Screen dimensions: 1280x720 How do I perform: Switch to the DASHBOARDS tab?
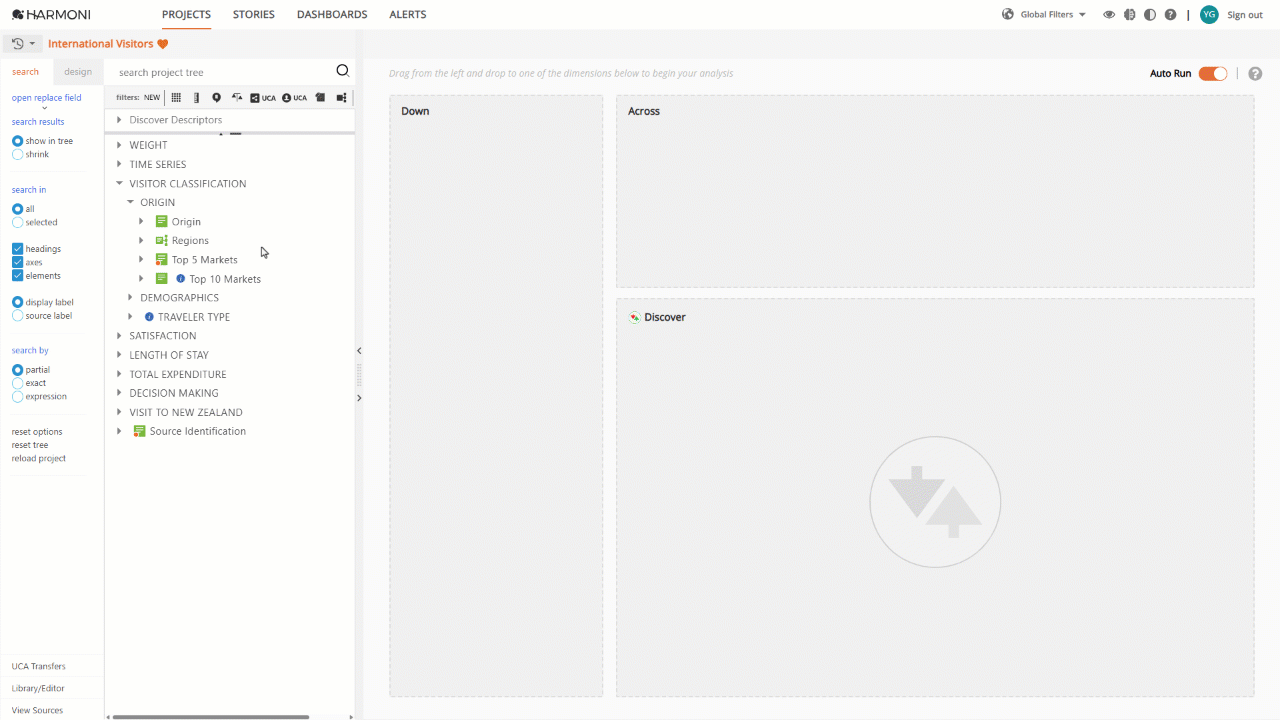332,15
